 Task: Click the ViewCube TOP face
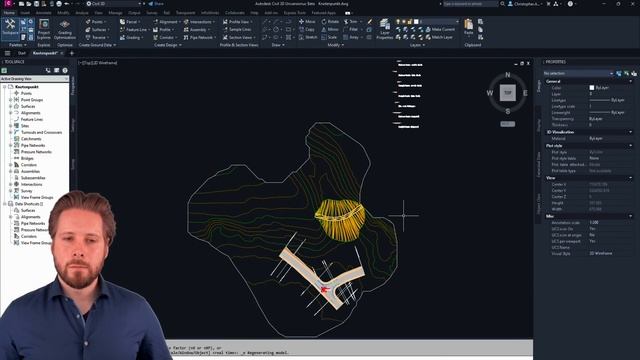(x=508, y=93)
